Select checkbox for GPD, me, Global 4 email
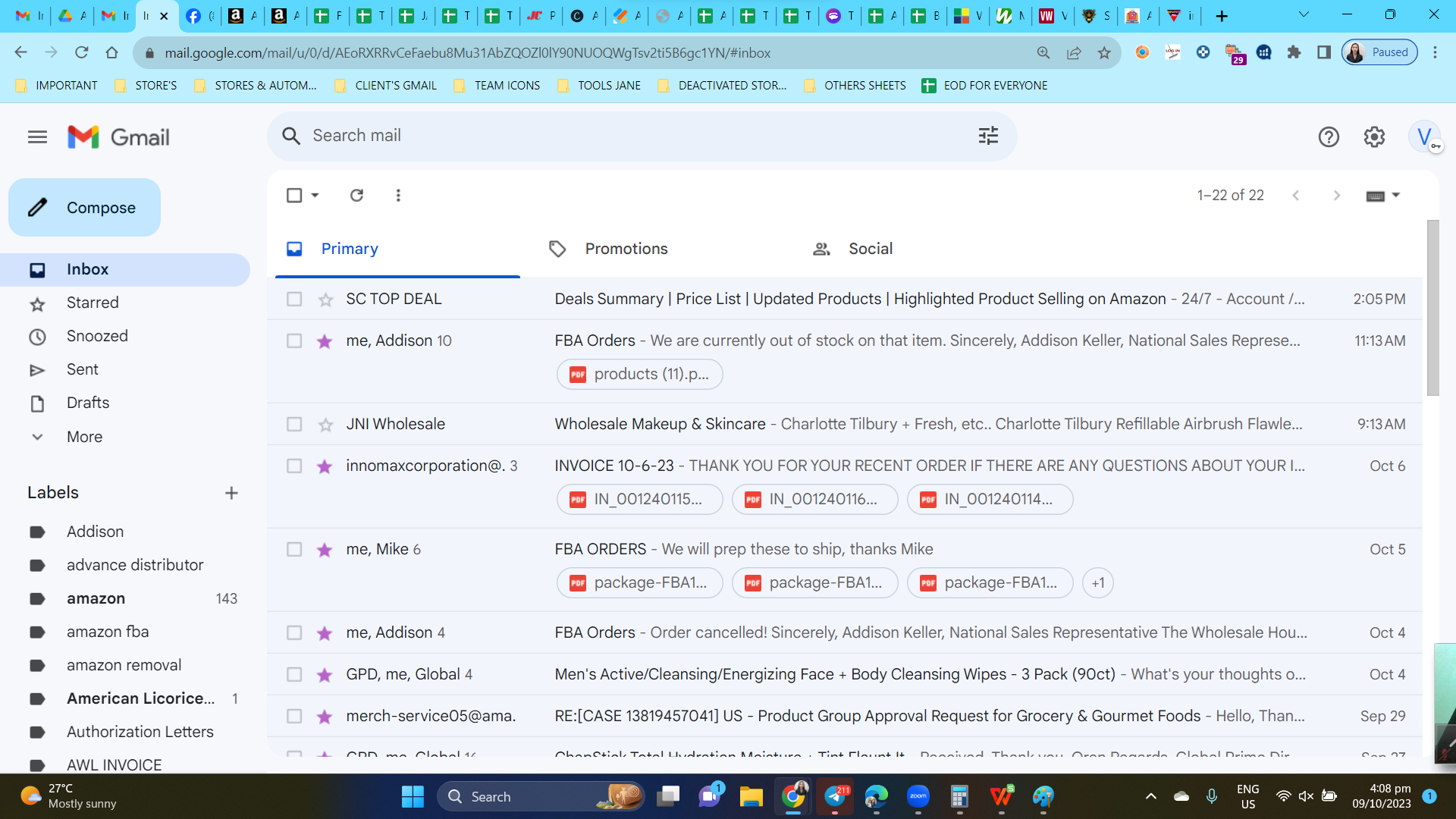Screen dimensions: 1456x819 click(294, 675)
